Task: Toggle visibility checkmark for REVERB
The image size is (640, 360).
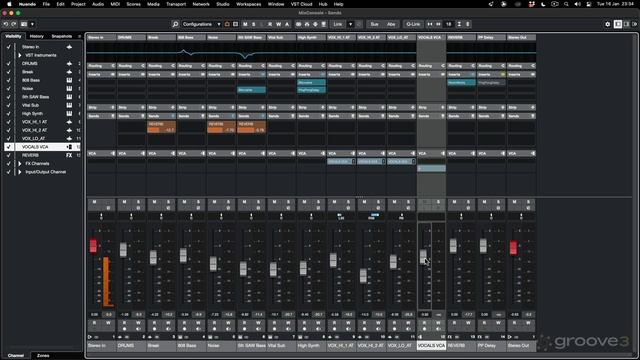Action: [x=8, y=156]
